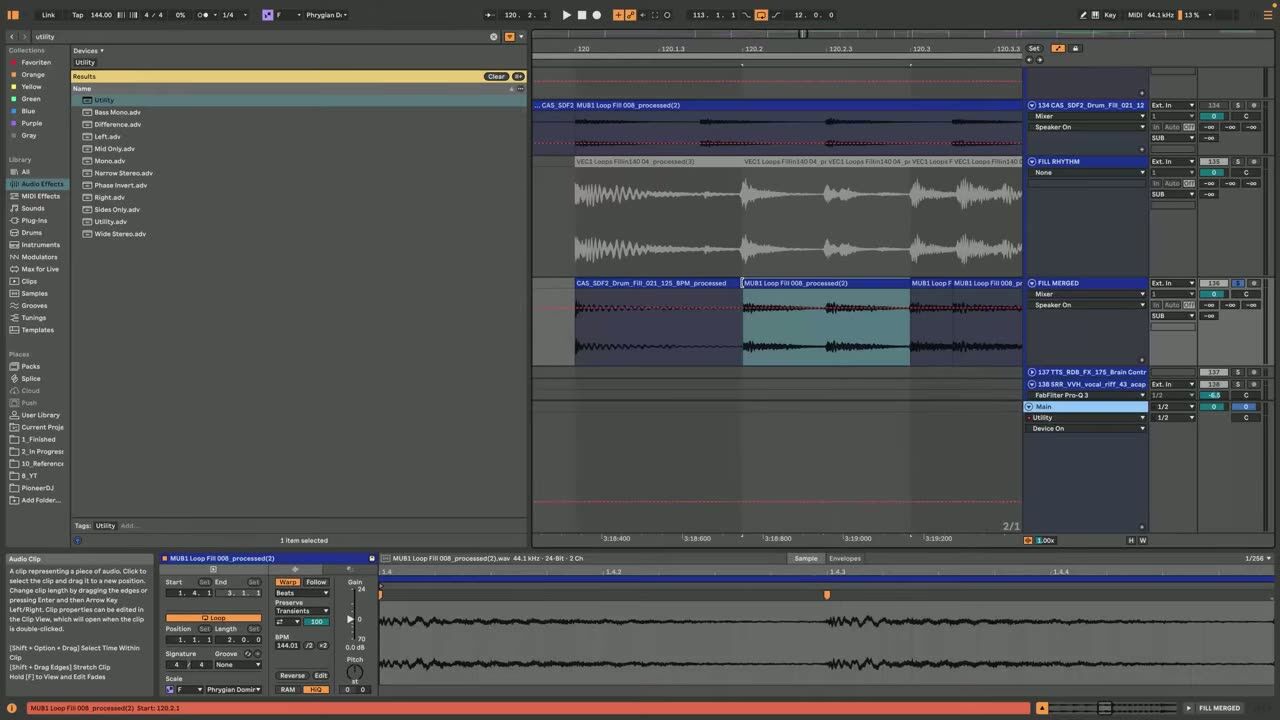Select MIDI Effects in the Library
1280x720 pixels.
pyautogui.click(x=38, y=196)
